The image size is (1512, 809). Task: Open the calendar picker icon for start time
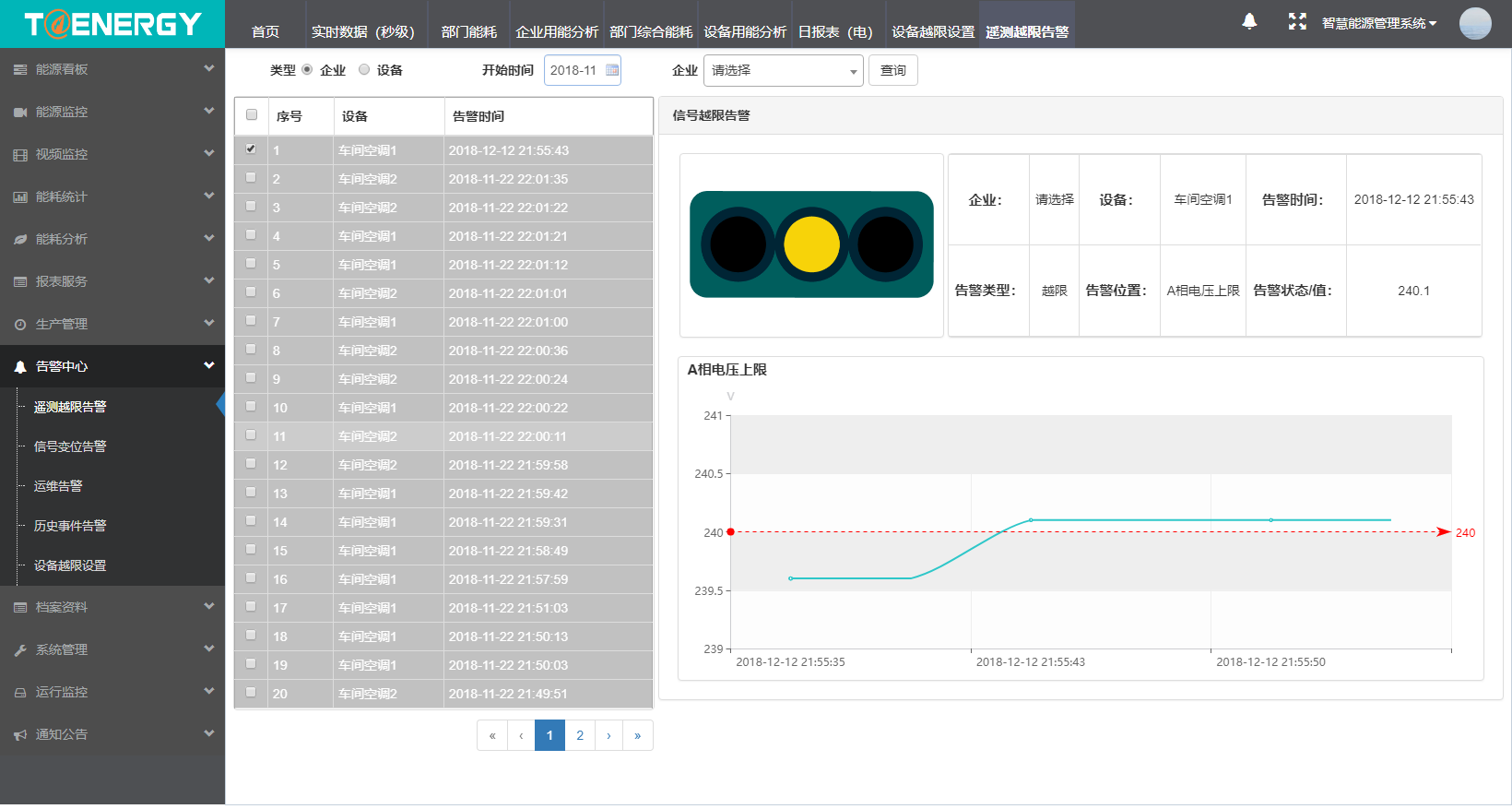pyautogui.click(x=612, y=70)
